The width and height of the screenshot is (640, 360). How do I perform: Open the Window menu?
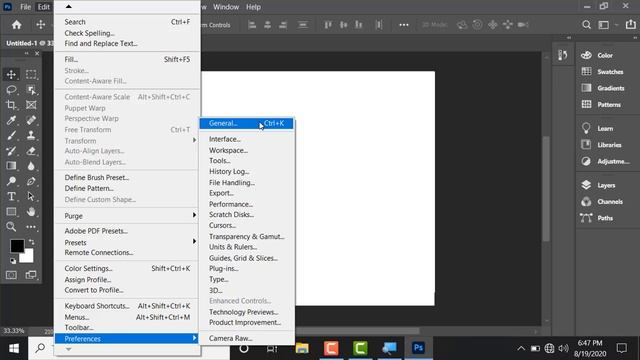tap(226, 7)
